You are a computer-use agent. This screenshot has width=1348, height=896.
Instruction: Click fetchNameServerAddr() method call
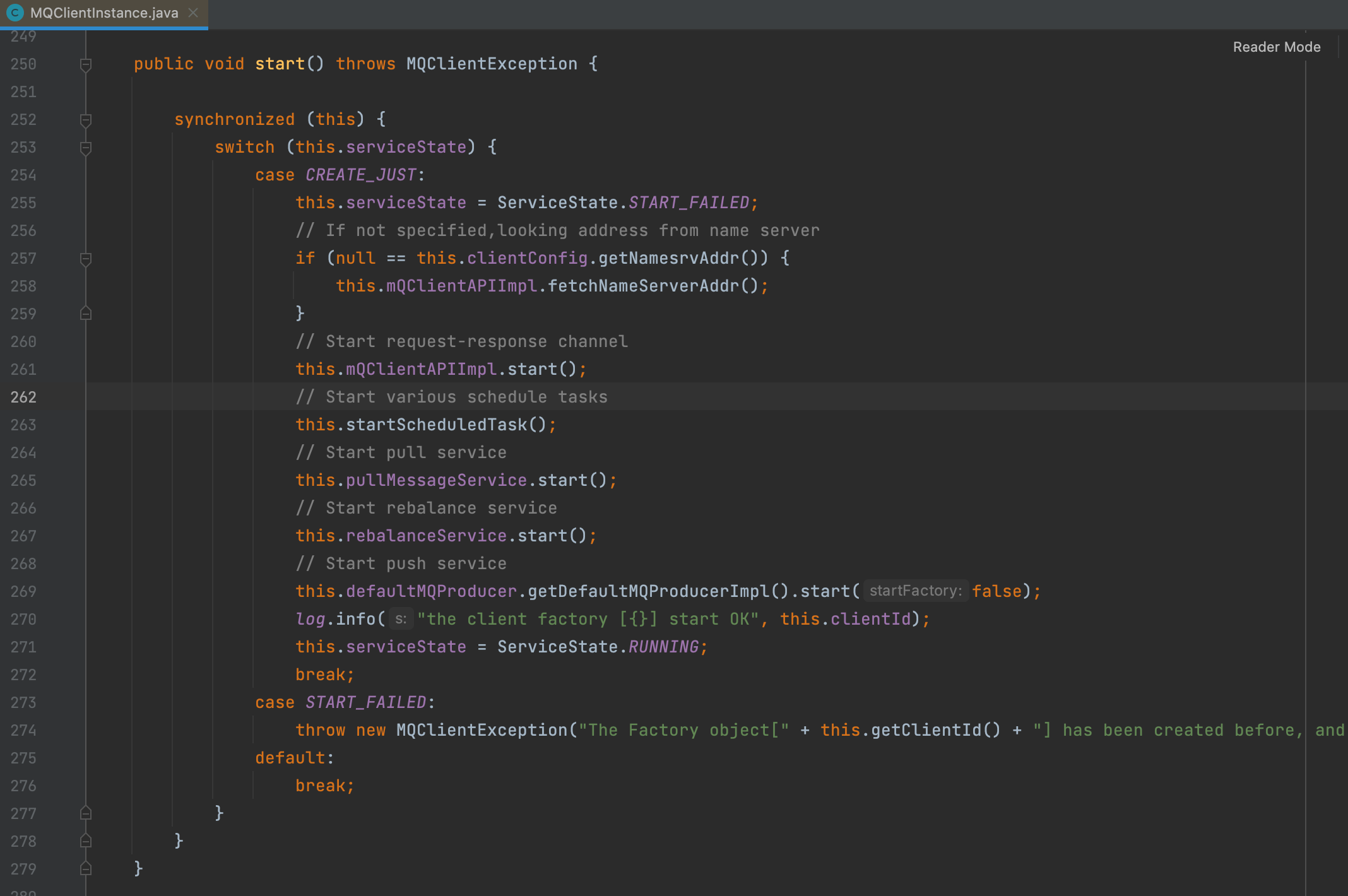click(x=653, y=286)
